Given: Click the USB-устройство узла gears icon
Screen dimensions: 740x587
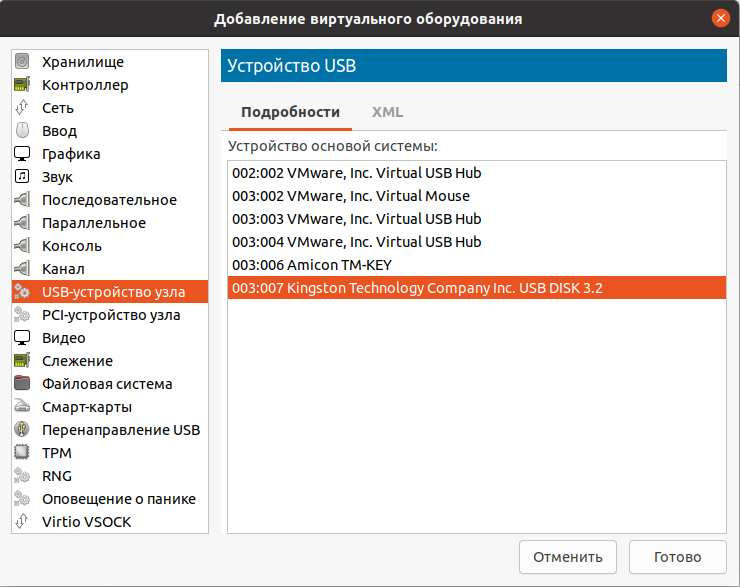Looking at the screenshot, I should 22,292.
